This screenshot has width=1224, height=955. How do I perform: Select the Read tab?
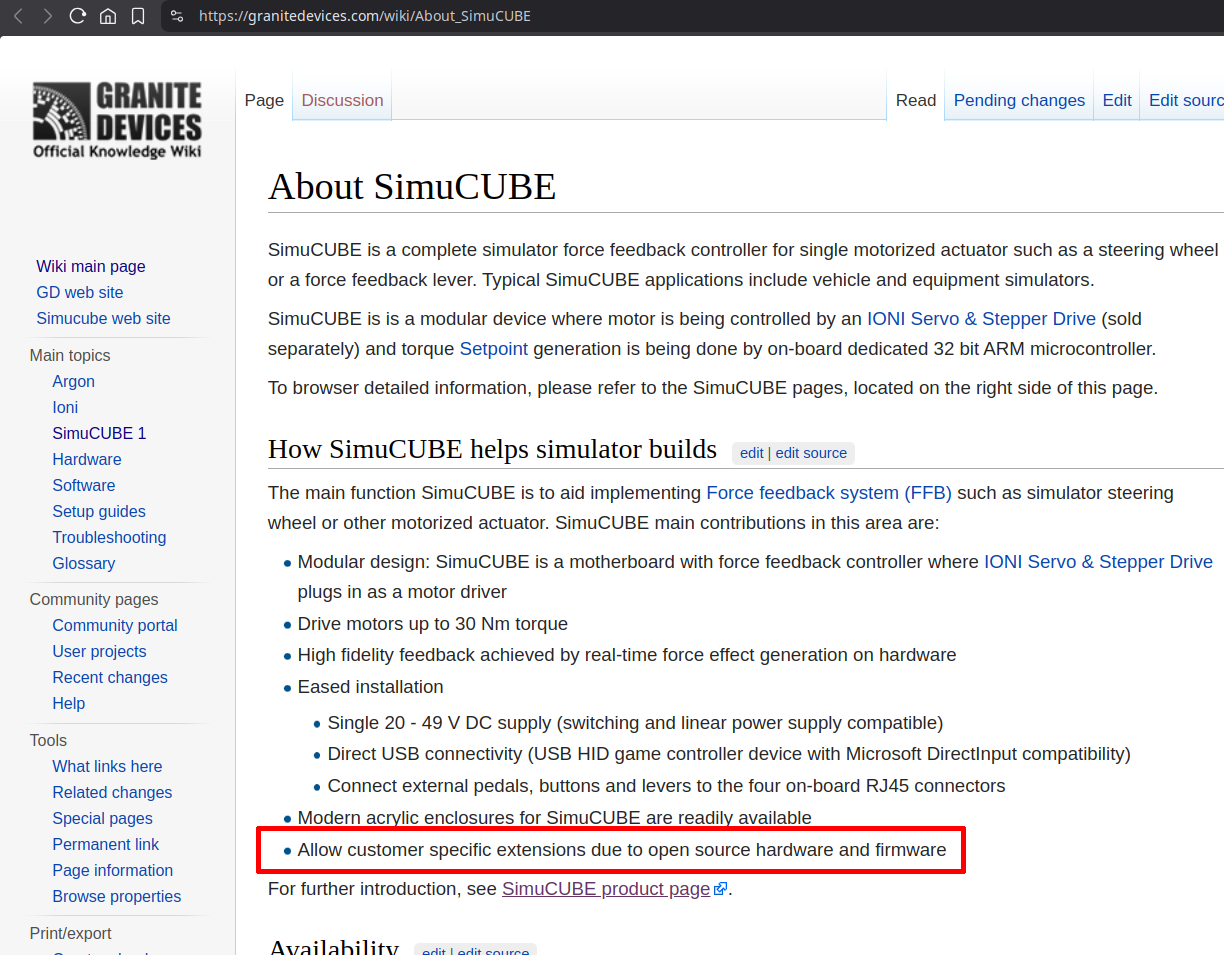916,100
